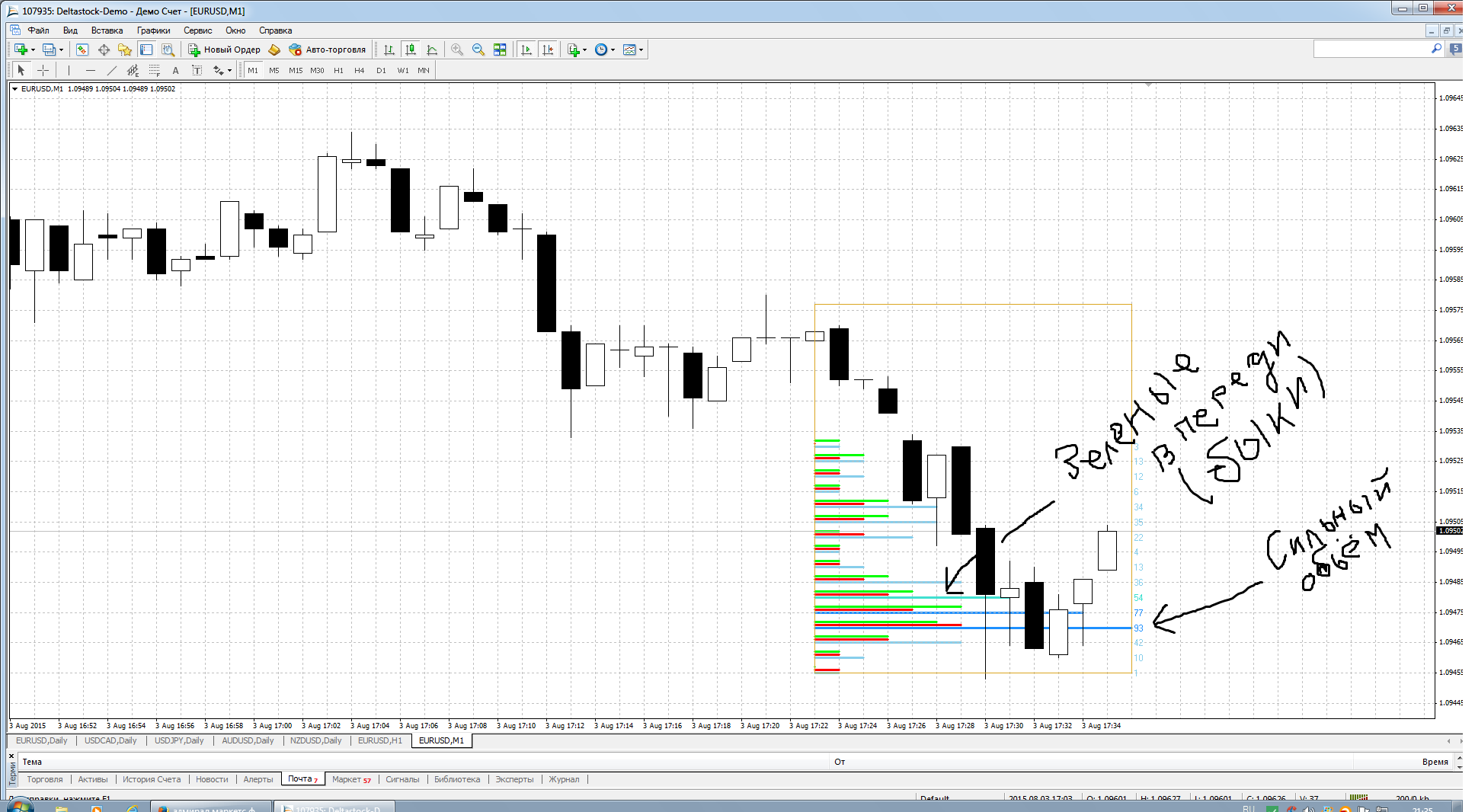1475x812 pixels.
Task: Set timeframe to D1
Action: point(381,70)
